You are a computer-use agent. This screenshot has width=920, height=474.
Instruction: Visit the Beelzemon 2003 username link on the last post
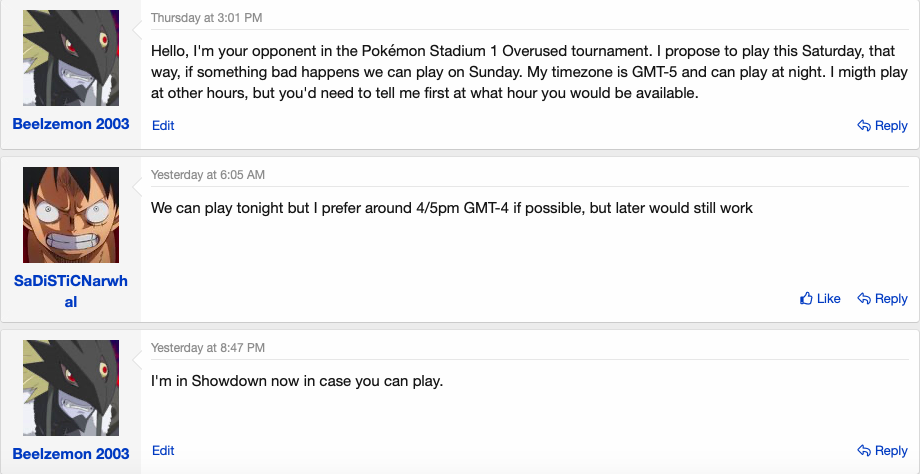click(70, 453)
